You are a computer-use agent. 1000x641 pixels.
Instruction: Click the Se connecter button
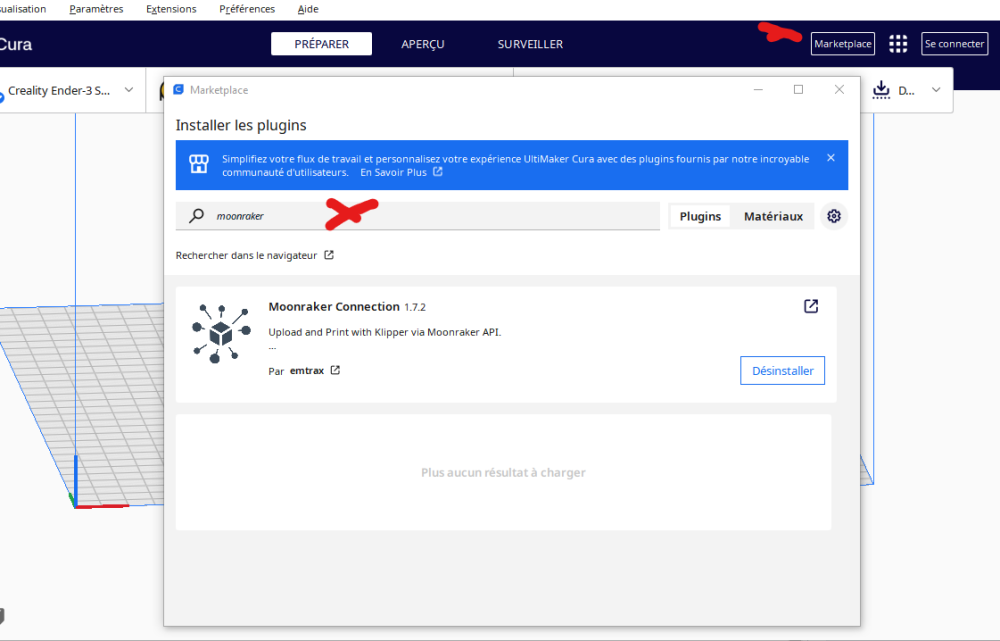click(x=954, y=44)
